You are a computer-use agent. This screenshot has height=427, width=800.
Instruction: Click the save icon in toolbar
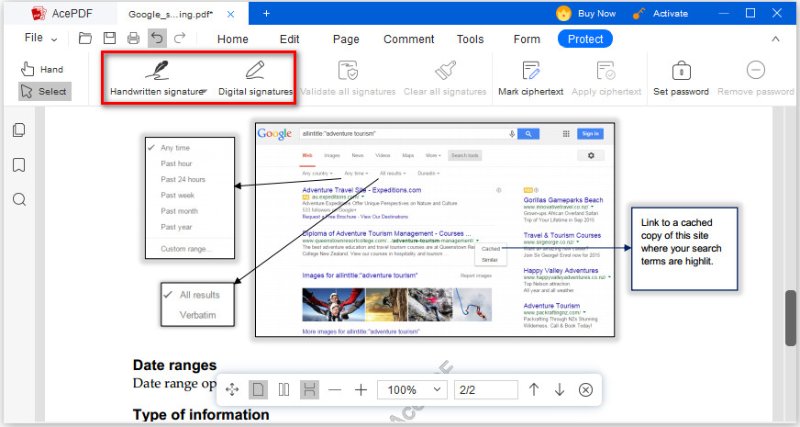(x=109, y=39)
